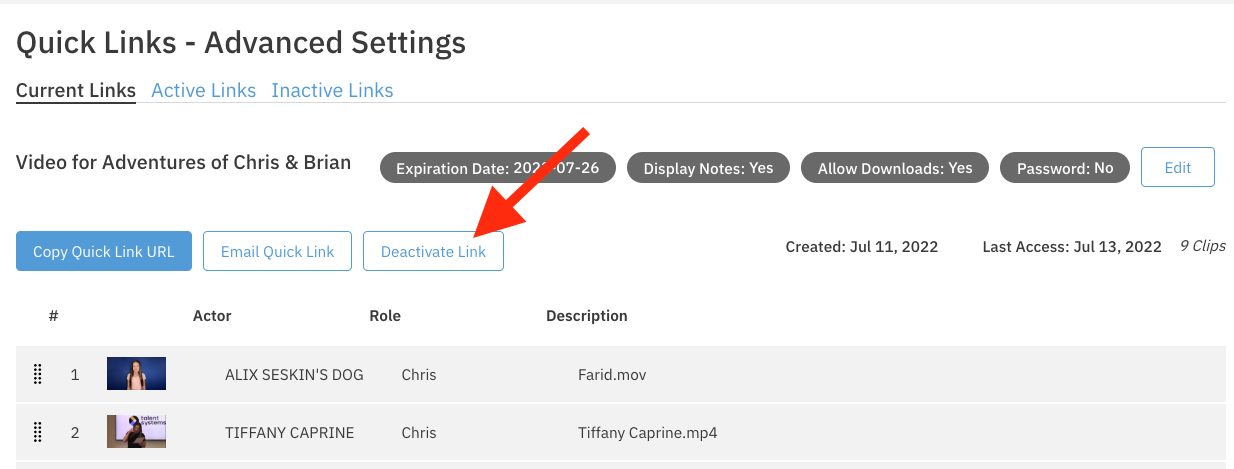The image size is (1234, 469).
Task: Click the Actor column header
Action: pyautogui.click(x=212, y=316)
